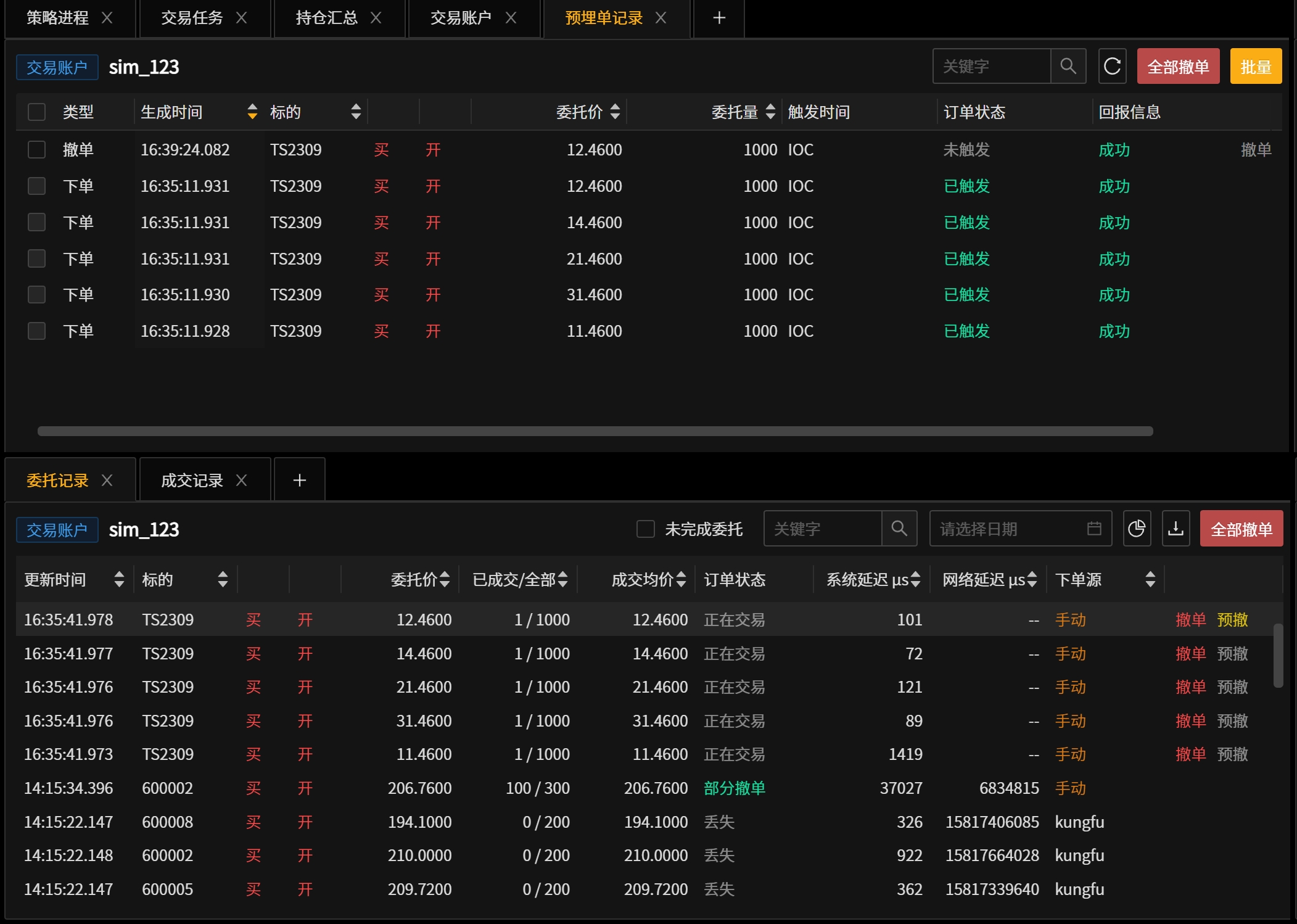Sort by the 下单源 column
Screen dimensions: 1297x924
pyautogui.click(x=1150, y=579)
